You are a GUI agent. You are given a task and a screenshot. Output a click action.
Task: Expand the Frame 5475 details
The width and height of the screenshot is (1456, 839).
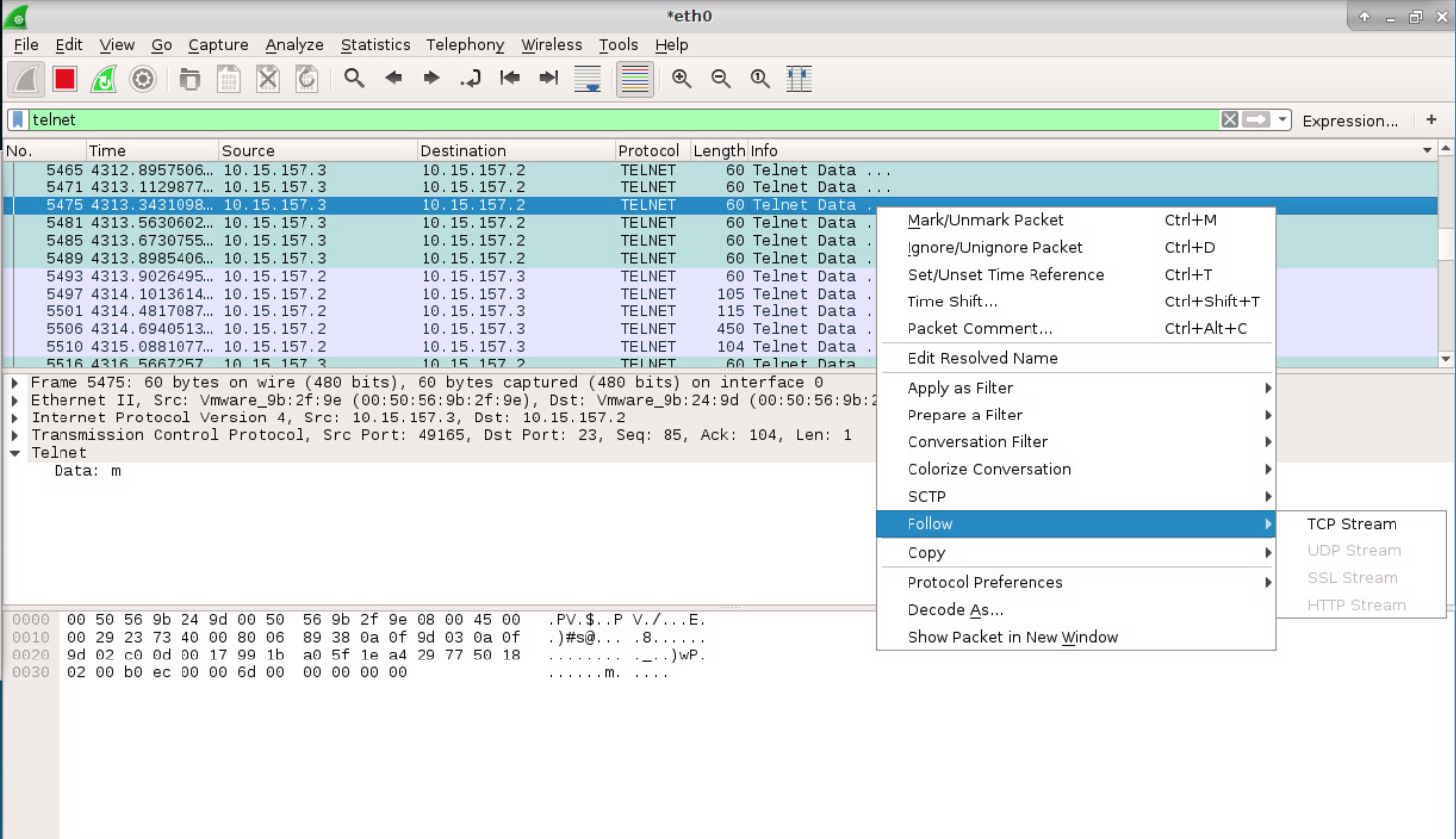14,383
